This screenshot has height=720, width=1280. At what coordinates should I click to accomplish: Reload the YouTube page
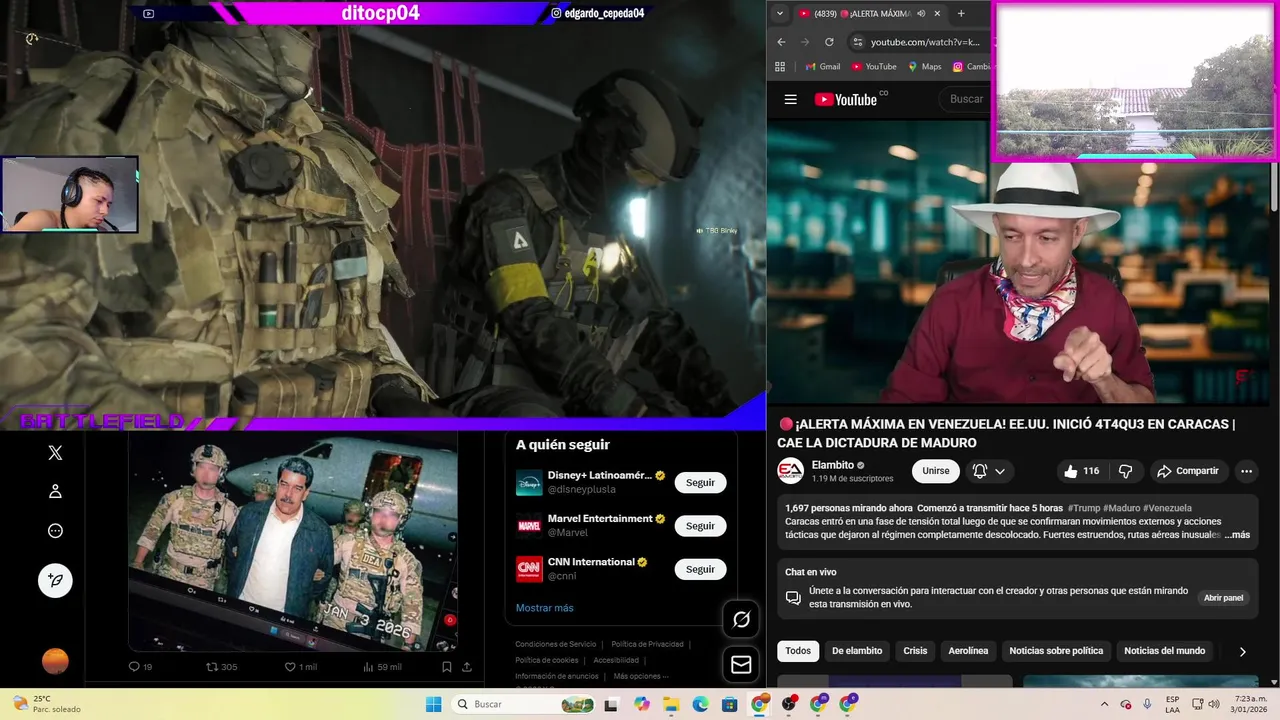(x=829, y=42)
